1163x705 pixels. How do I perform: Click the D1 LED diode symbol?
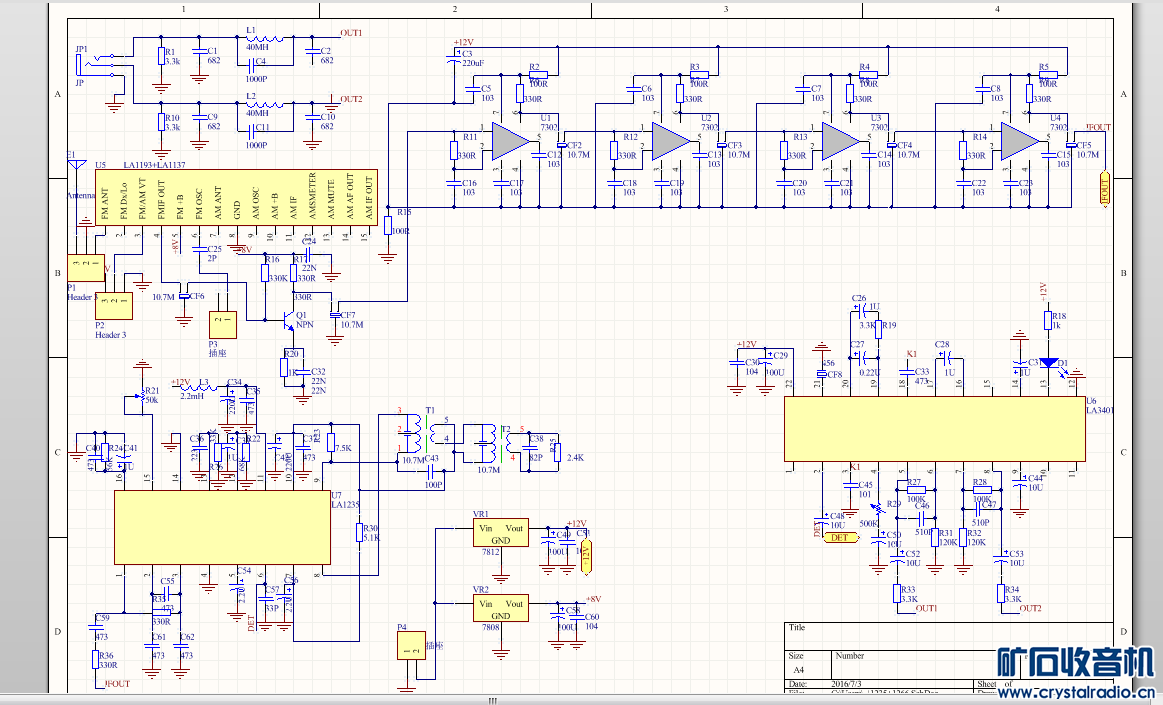(1048, 363)
